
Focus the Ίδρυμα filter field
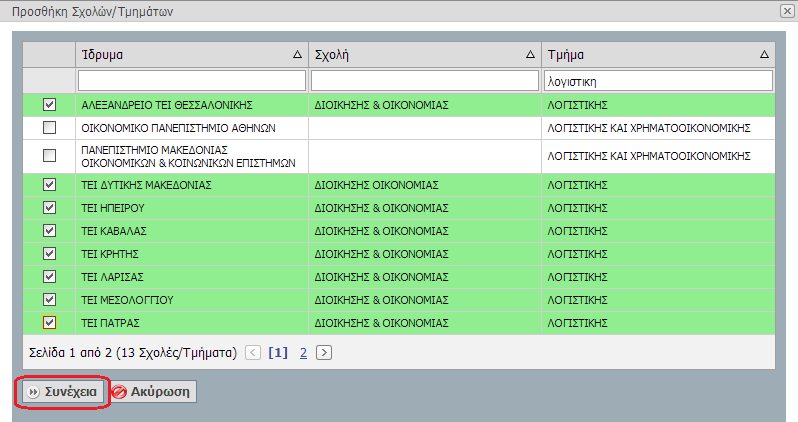pyautogui.click(x=192, y=81)
